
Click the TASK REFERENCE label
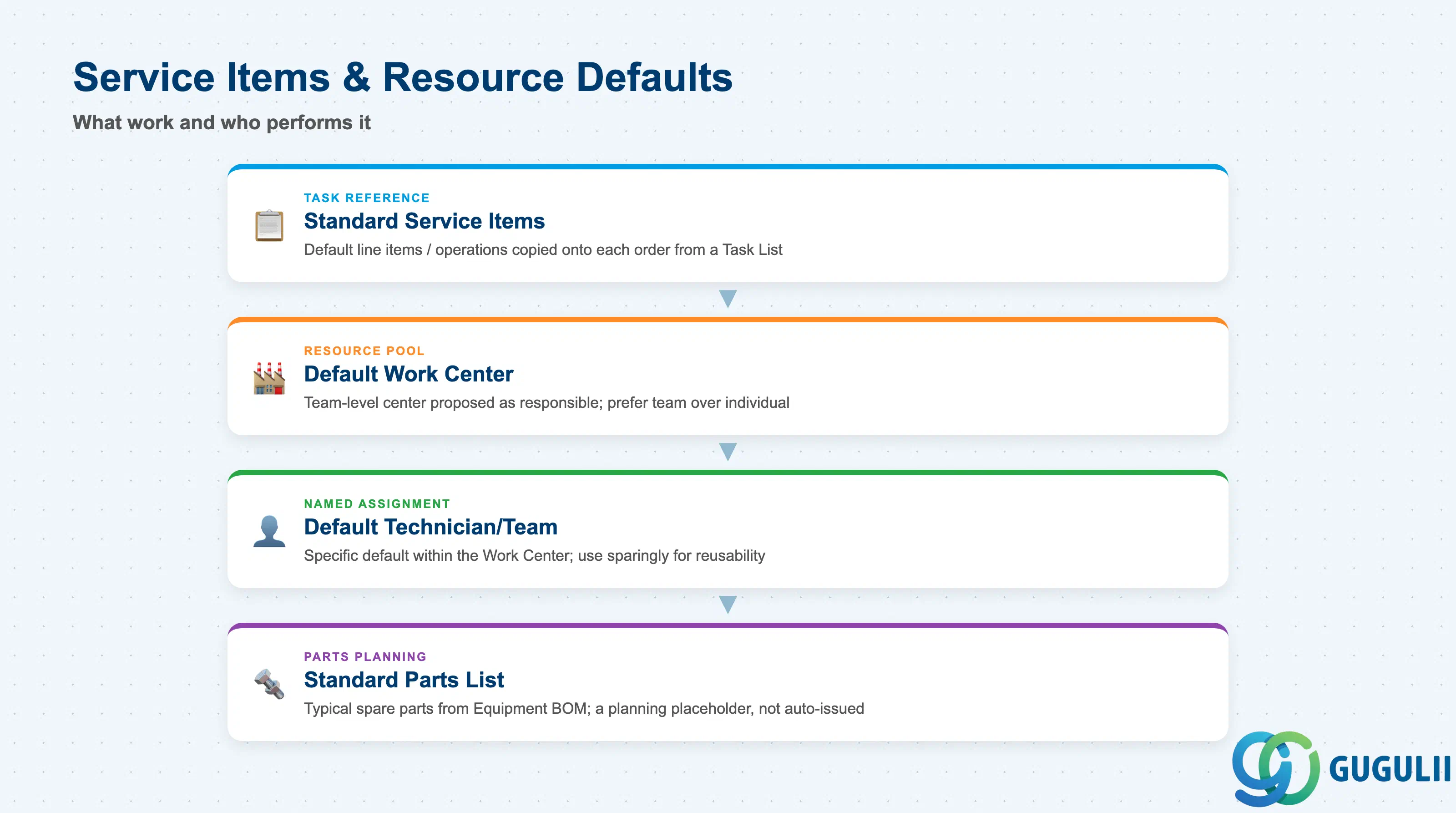point(367,198)
